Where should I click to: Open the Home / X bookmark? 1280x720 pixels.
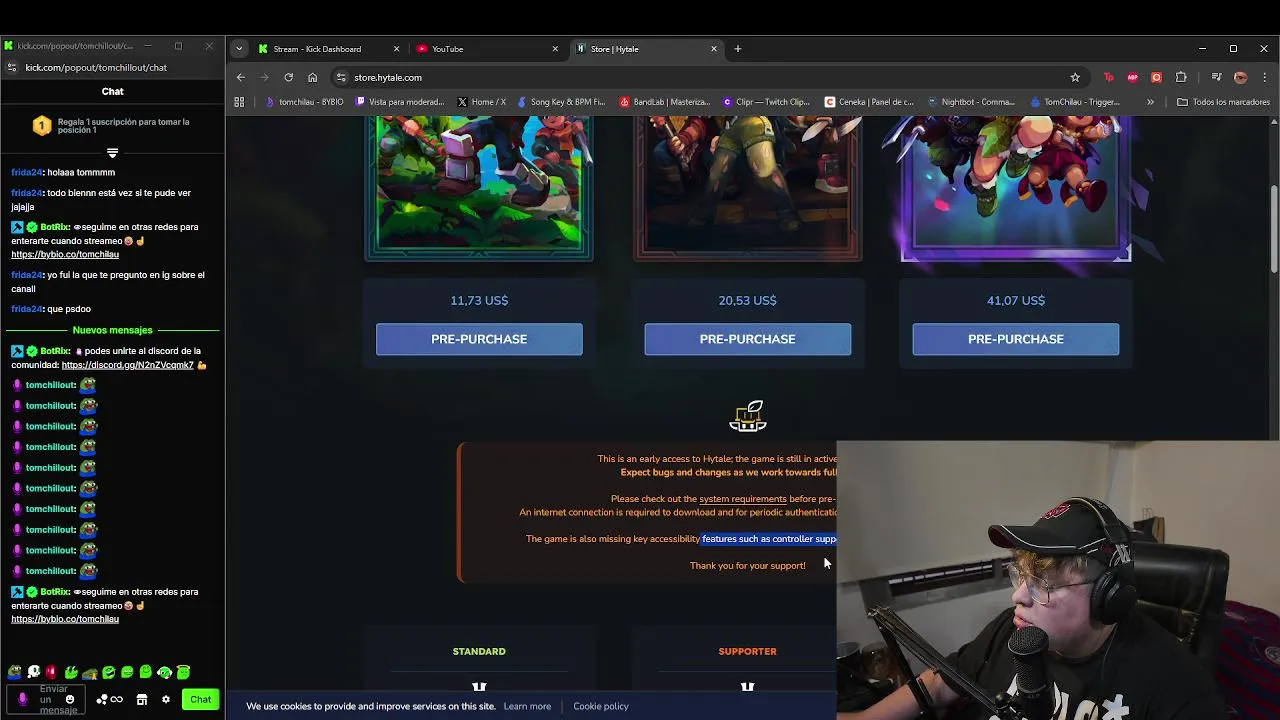[x=481, y=102]
